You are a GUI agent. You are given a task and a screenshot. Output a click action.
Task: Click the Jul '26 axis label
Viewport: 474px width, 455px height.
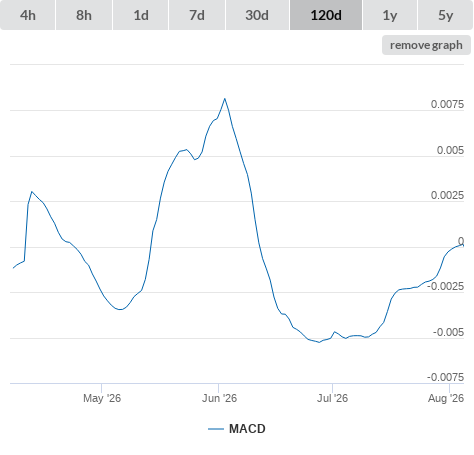pos(332,398)
